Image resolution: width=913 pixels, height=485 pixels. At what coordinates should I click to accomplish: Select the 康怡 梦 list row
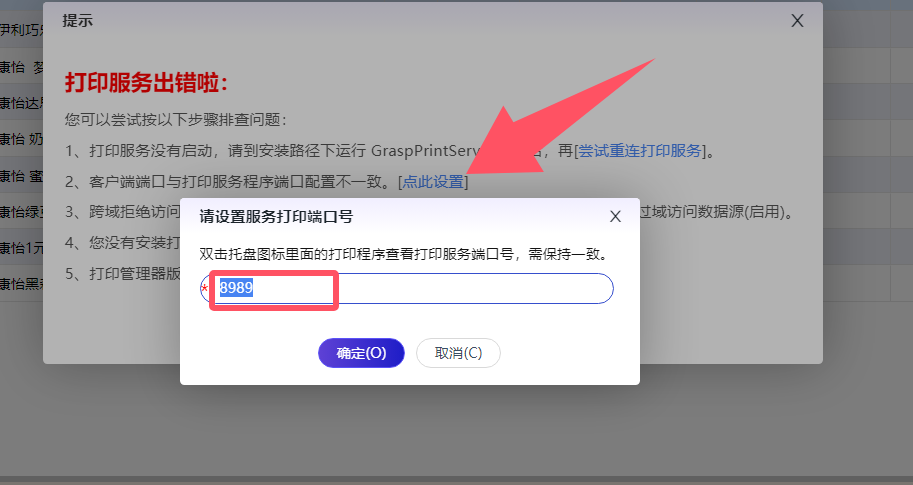[20, 68]
